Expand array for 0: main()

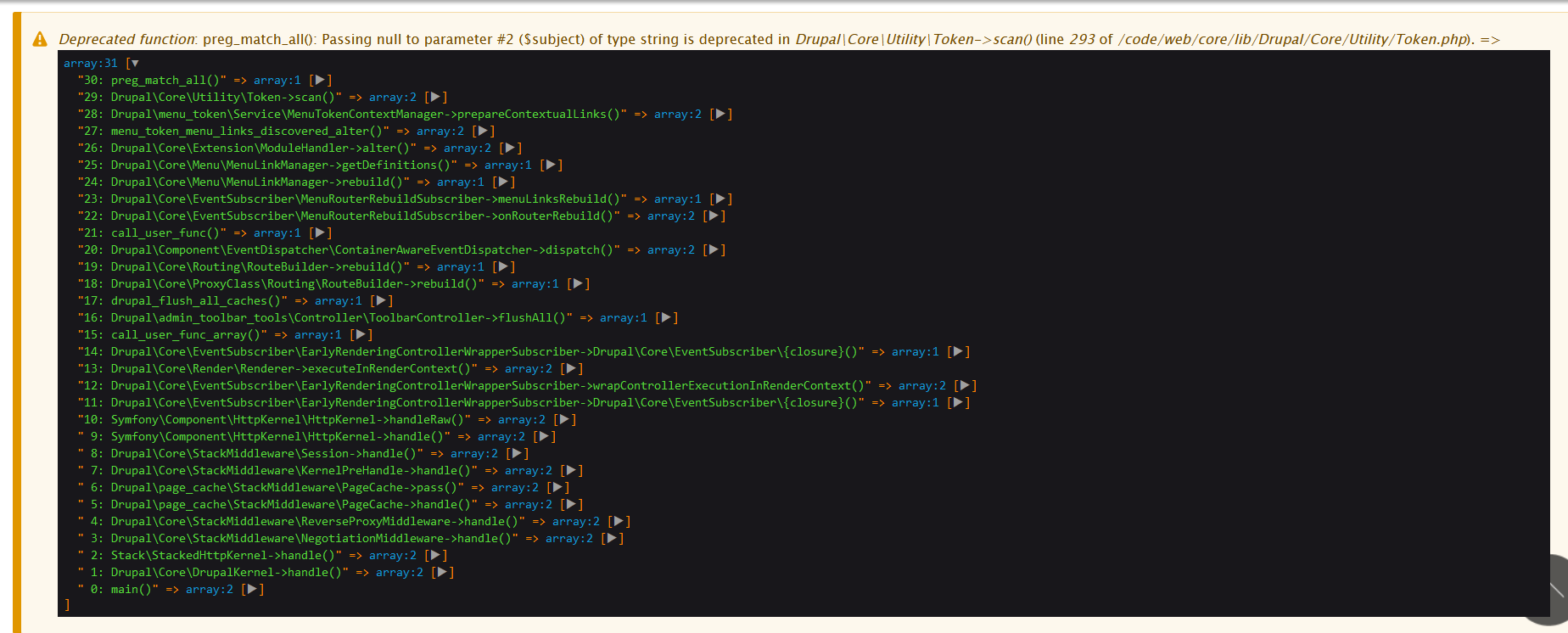(x=252, y=590)
